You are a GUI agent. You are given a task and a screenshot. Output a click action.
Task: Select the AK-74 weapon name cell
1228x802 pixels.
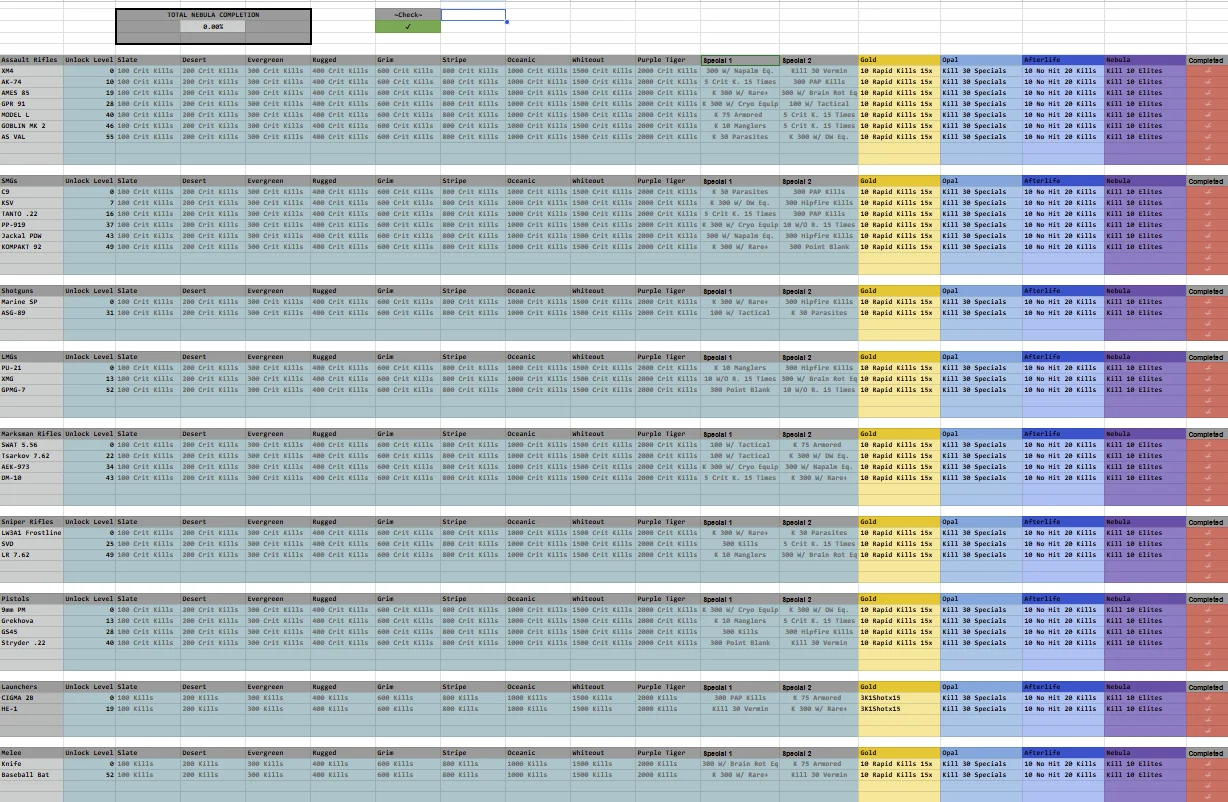[31, 82]
